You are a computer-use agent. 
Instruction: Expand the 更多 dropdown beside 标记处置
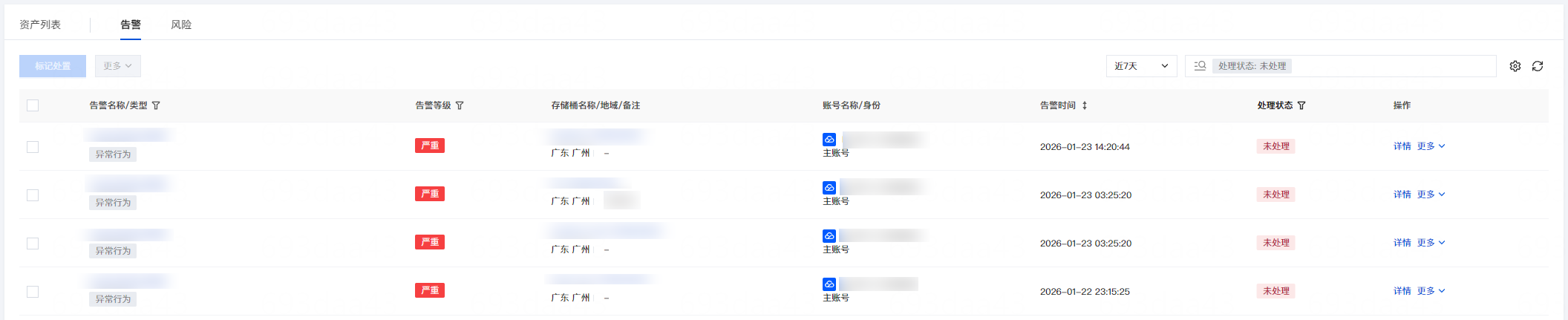(118, 66)
